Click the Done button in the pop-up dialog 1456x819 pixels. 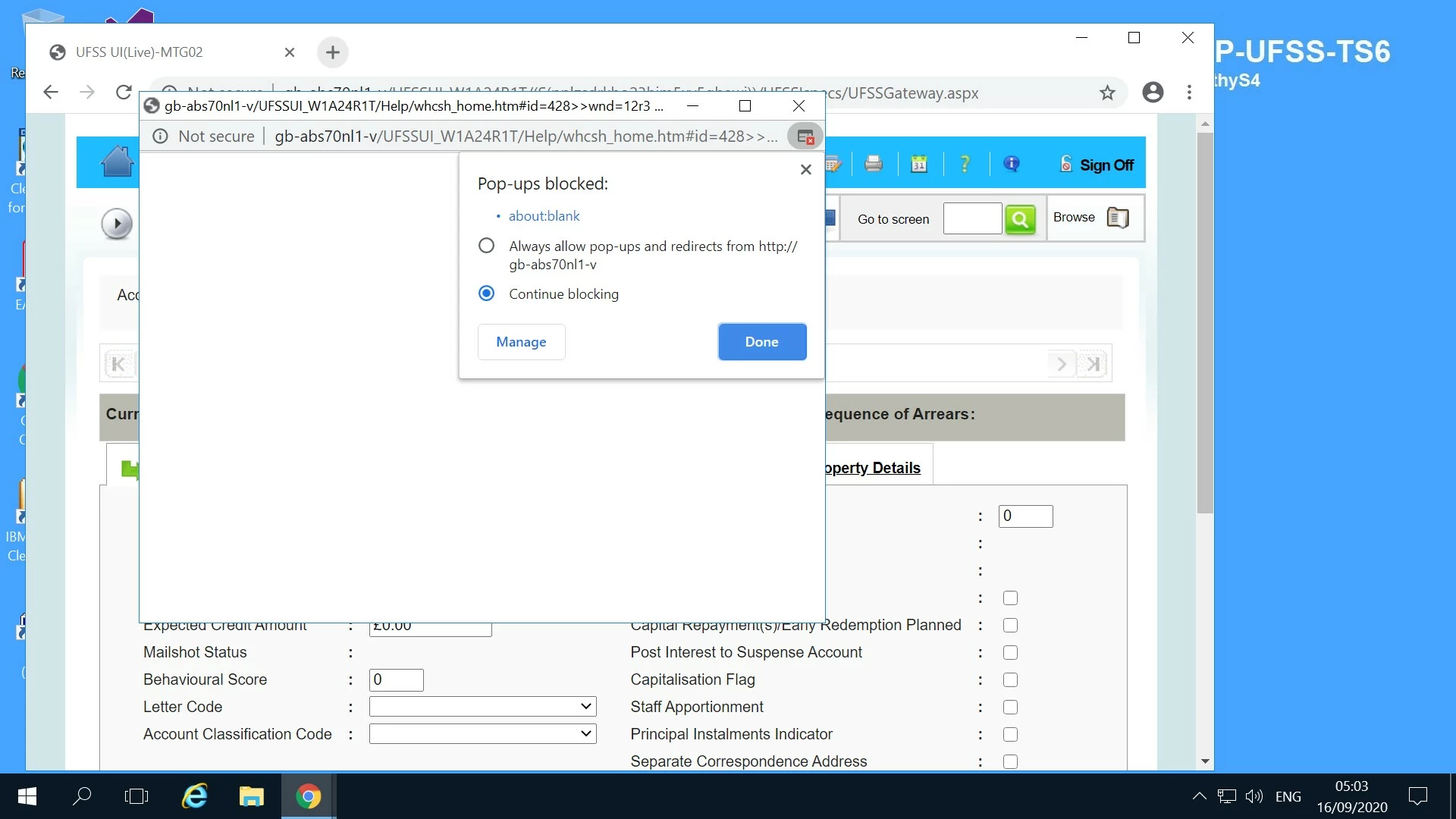pyautogui.click(x=761, y=342)
